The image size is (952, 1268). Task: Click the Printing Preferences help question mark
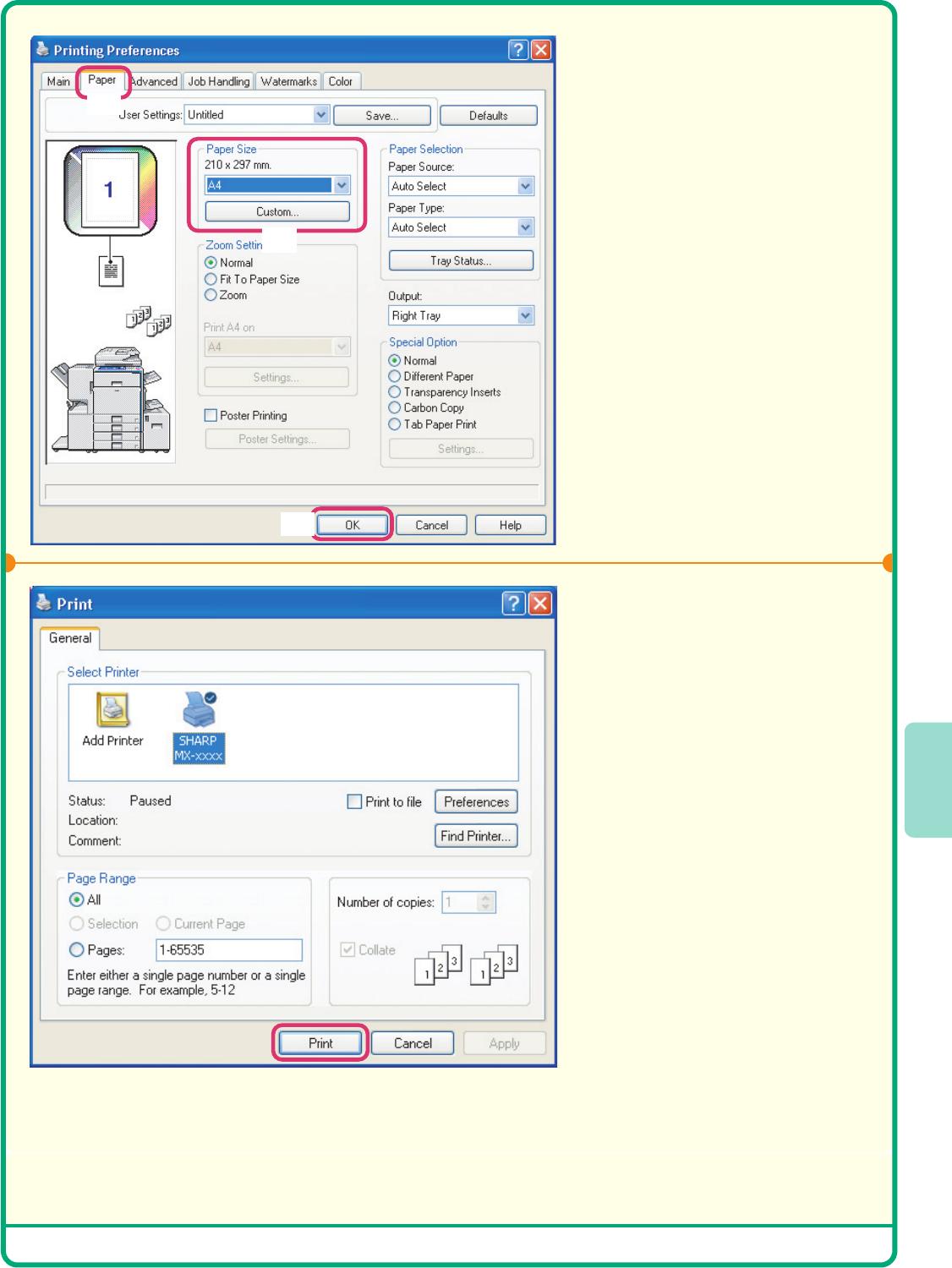coord(518,50)
